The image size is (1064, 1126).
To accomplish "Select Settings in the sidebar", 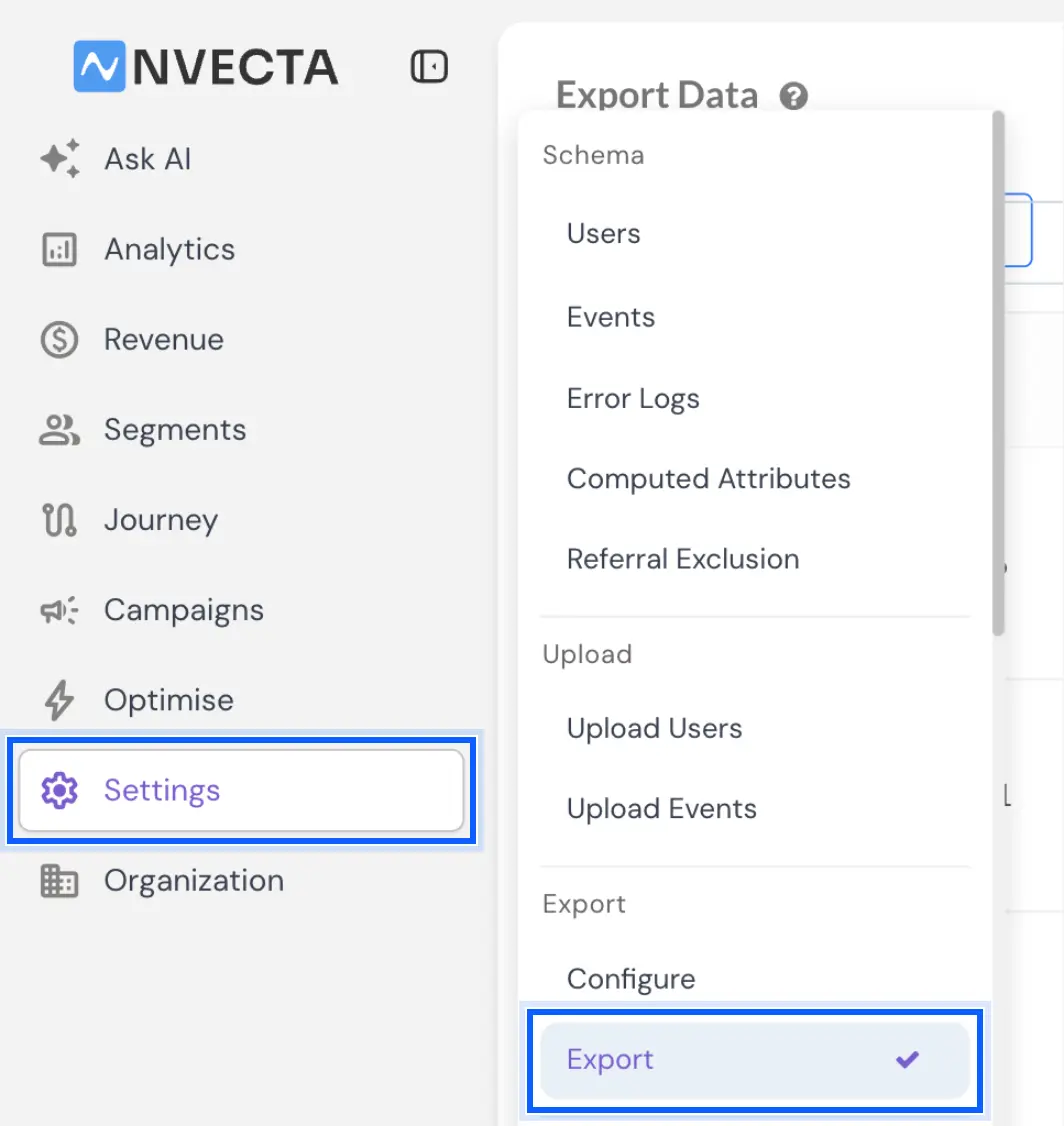I will (241, 791).
